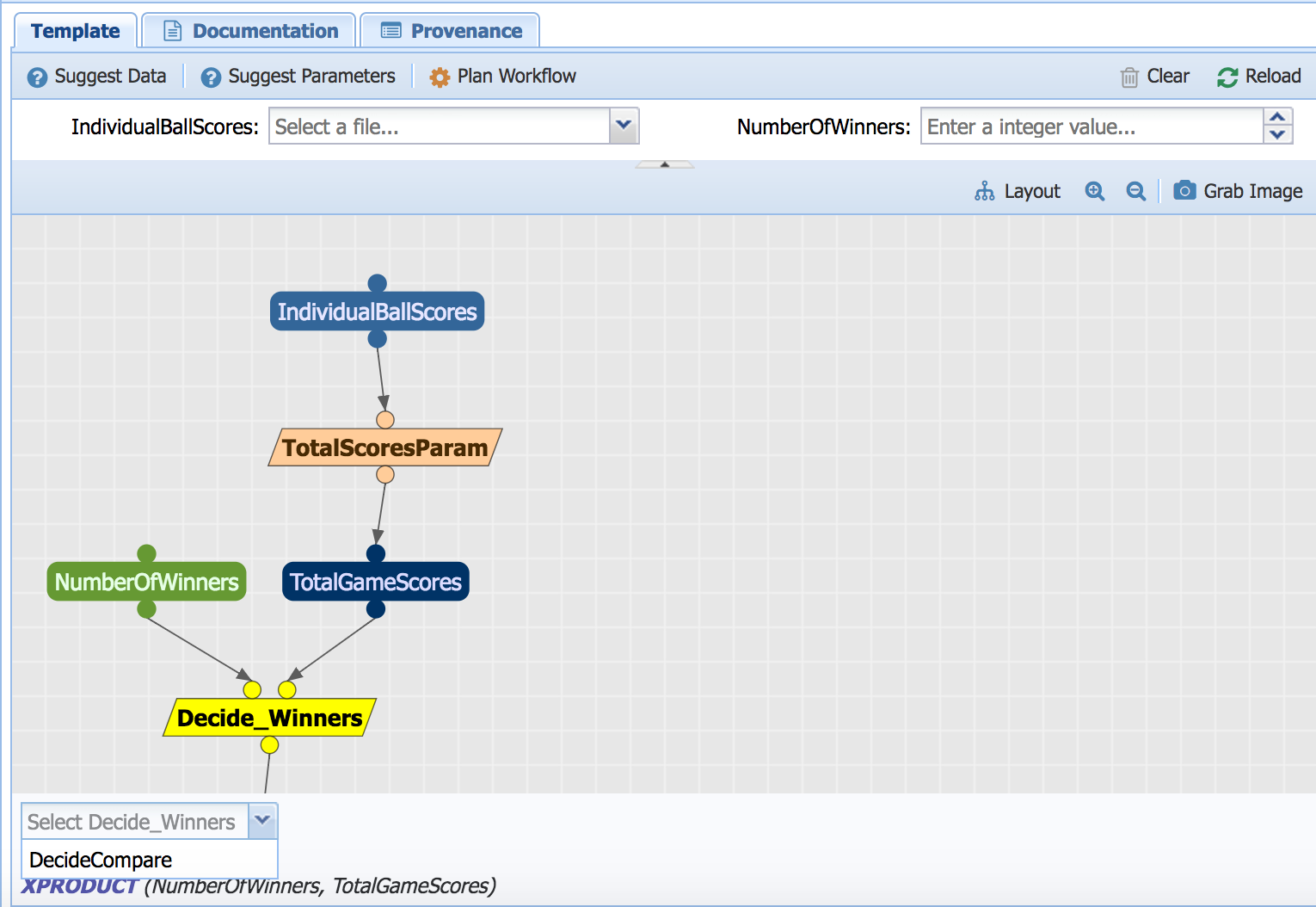Click the Reload refresh icon
This screenshot has height=907, width=1316.
[x=1227, y=77]
